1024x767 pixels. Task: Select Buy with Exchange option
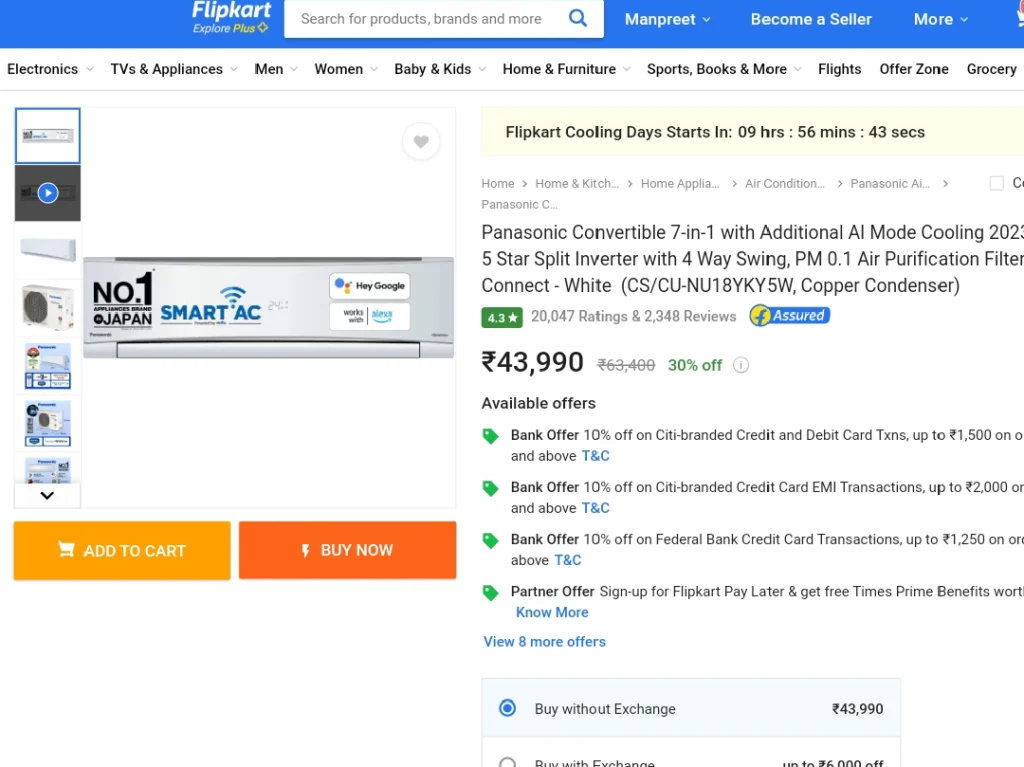pos(507,762)
